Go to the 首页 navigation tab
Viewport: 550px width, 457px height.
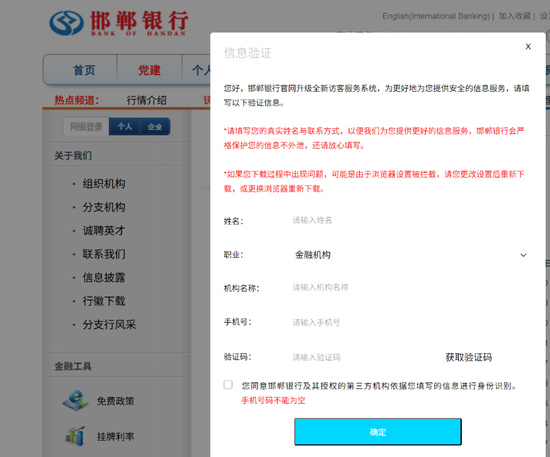pos(84,70)
